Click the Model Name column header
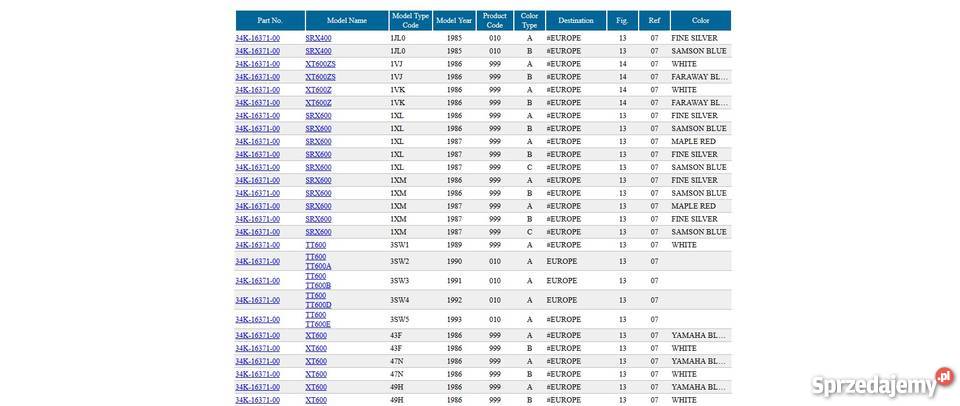This screenshot has height=406, width=960. tap(347, 20)
